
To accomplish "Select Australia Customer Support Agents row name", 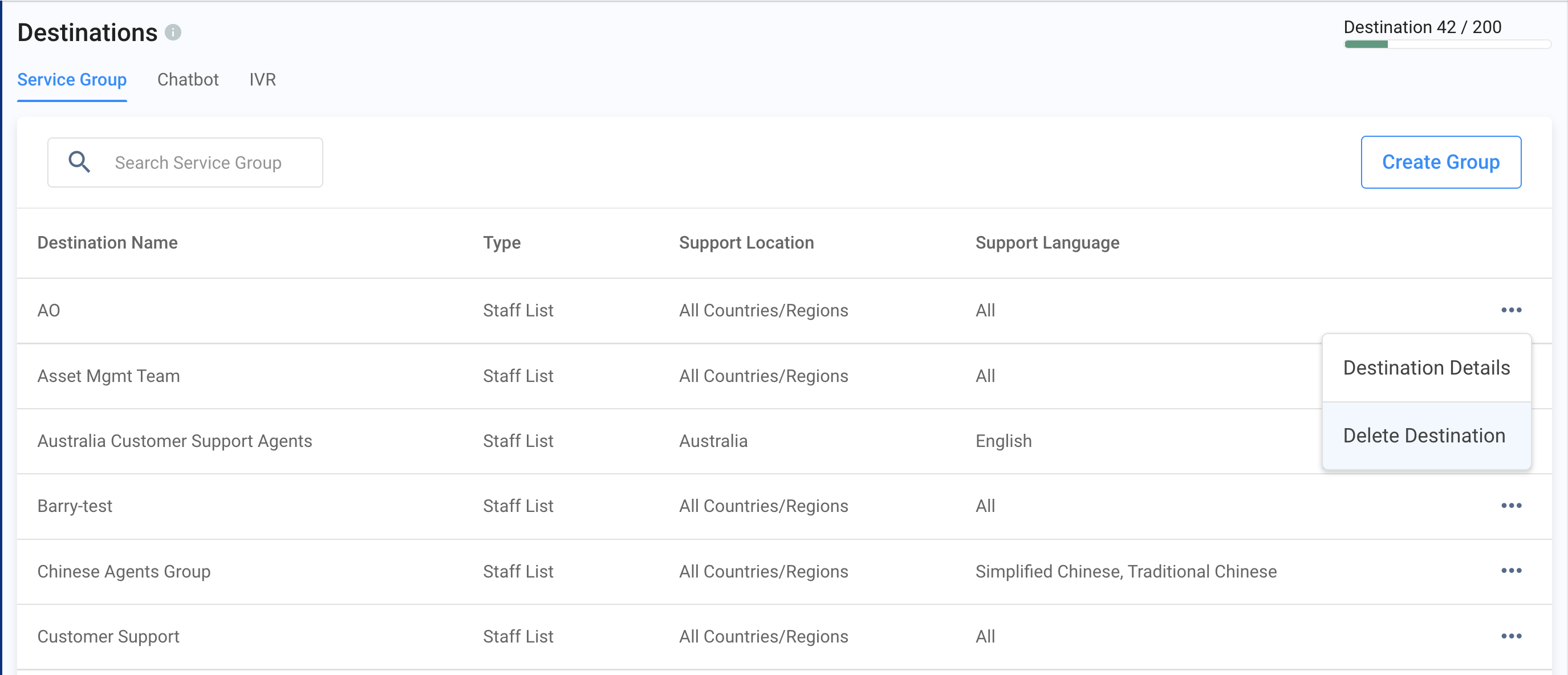I will (174, 441).
